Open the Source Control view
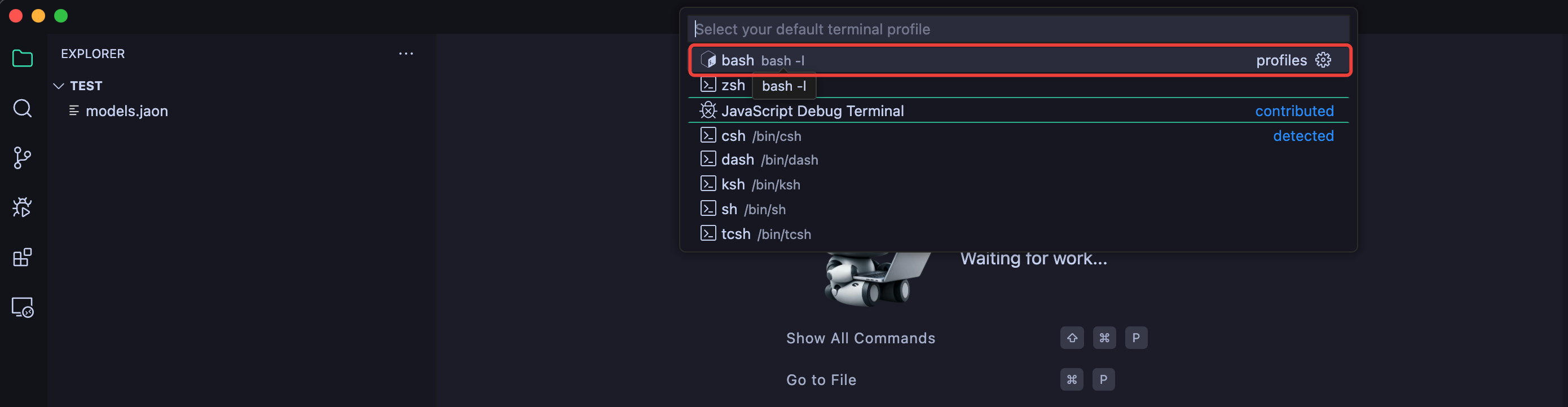 [x=23, y=158]
